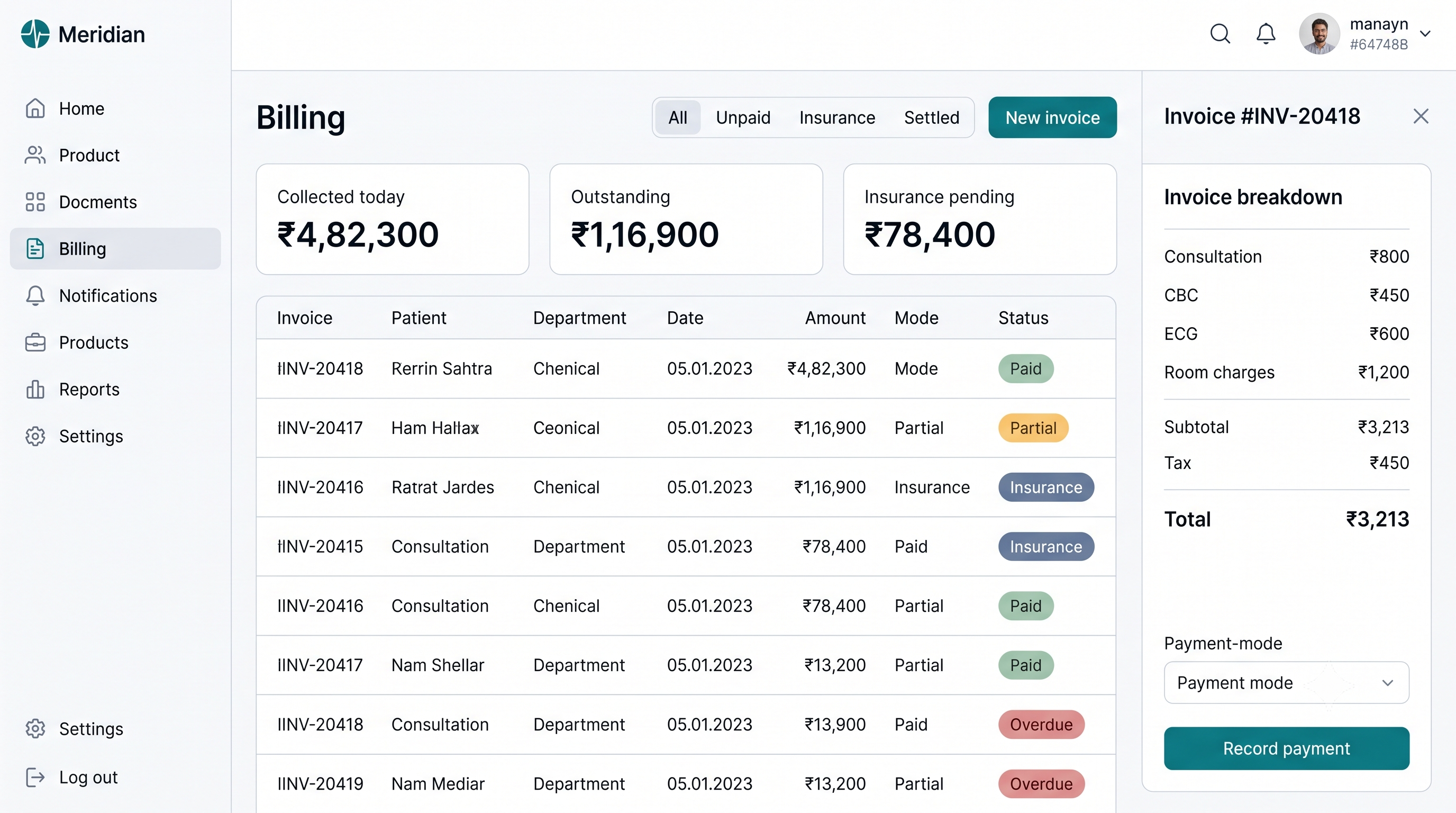The width and height of the screenshot is (1456, 813).
Task: Open the Payment mode dropdown
Action: [1287, 683]
